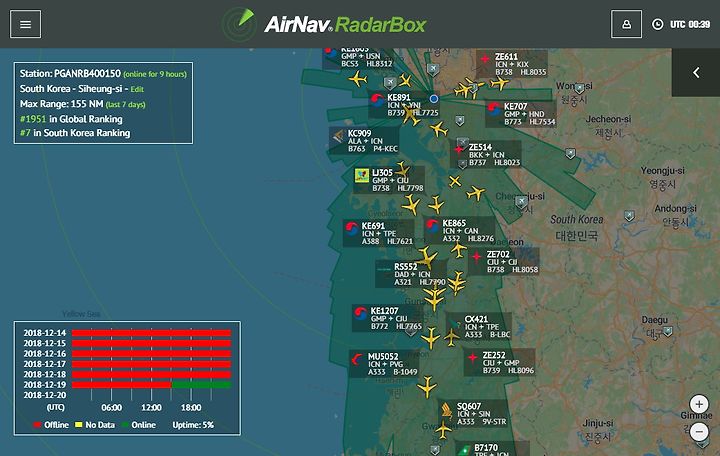Viewport: 720px width, 456px height.
Task: Click the airport marker near Wonju-si
Action: (x=580, y=88)
